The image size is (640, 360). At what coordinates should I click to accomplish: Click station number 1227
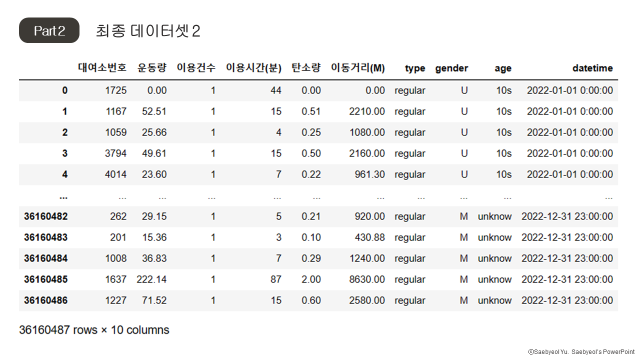point(116,300)
